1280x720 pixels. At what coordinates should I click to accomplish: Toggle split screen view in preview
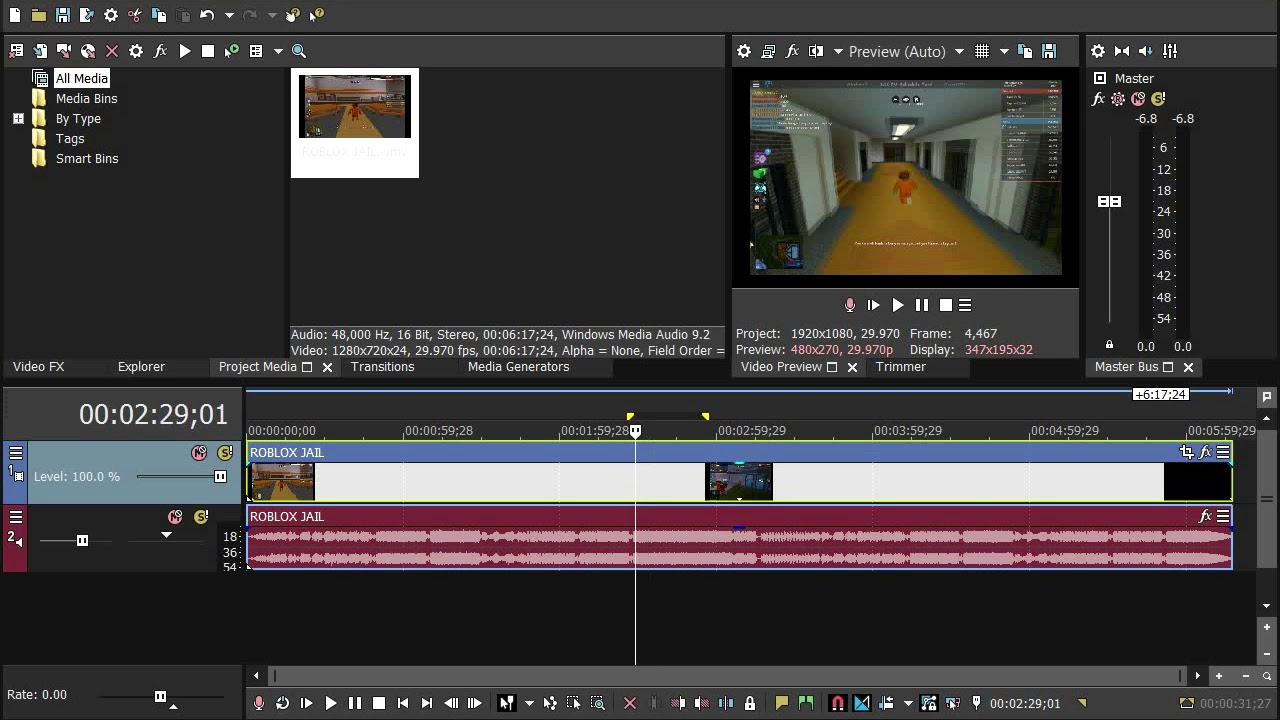(816, 51)
